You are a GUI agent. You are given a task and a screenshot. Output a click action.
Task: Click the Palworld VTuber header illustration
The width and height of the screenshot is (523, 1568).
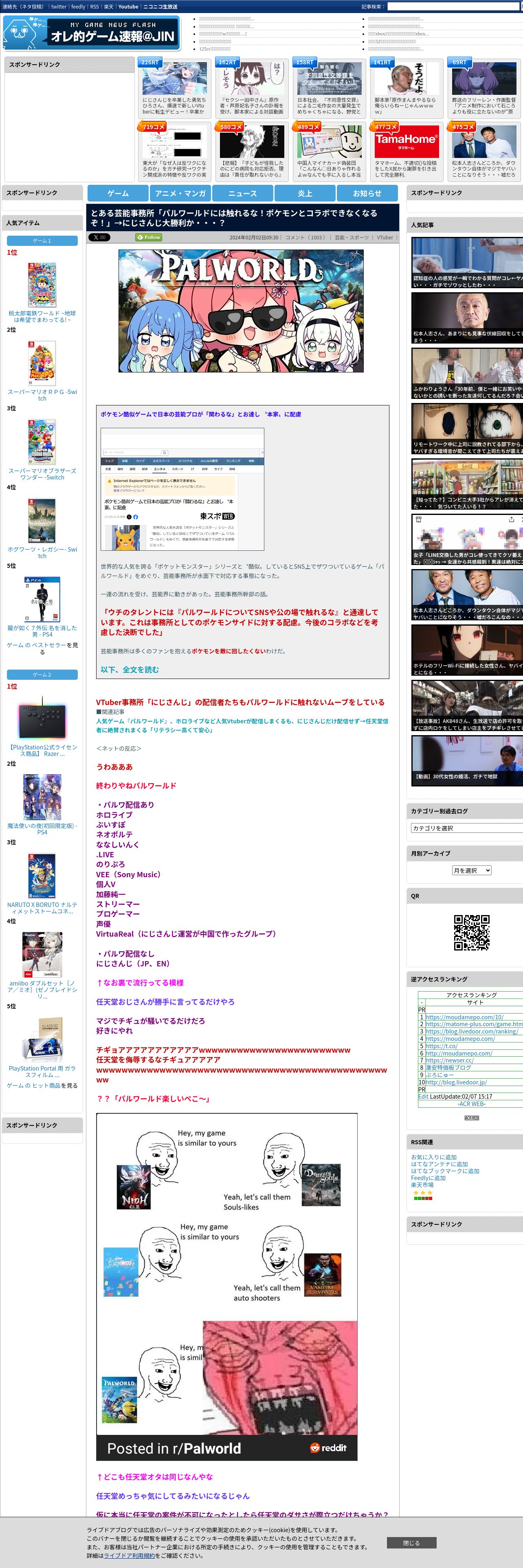pos(241,311)
